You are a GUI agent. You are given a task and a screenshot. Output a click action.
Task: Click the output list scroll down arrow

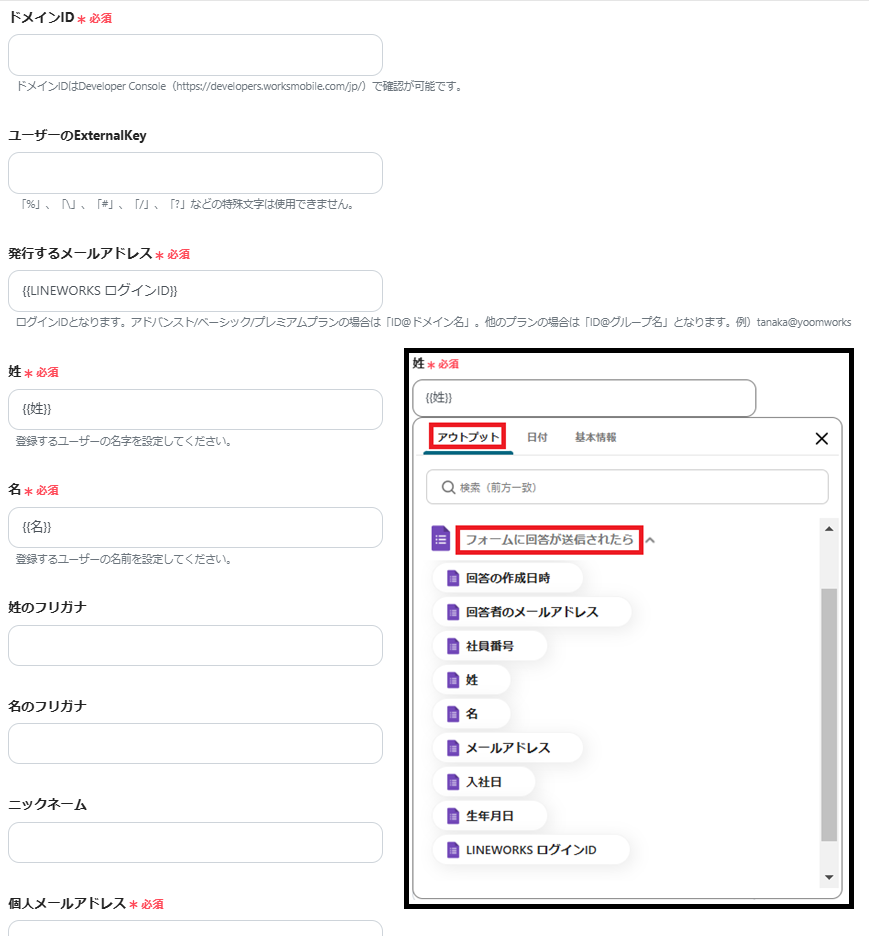tap(829, 877)
